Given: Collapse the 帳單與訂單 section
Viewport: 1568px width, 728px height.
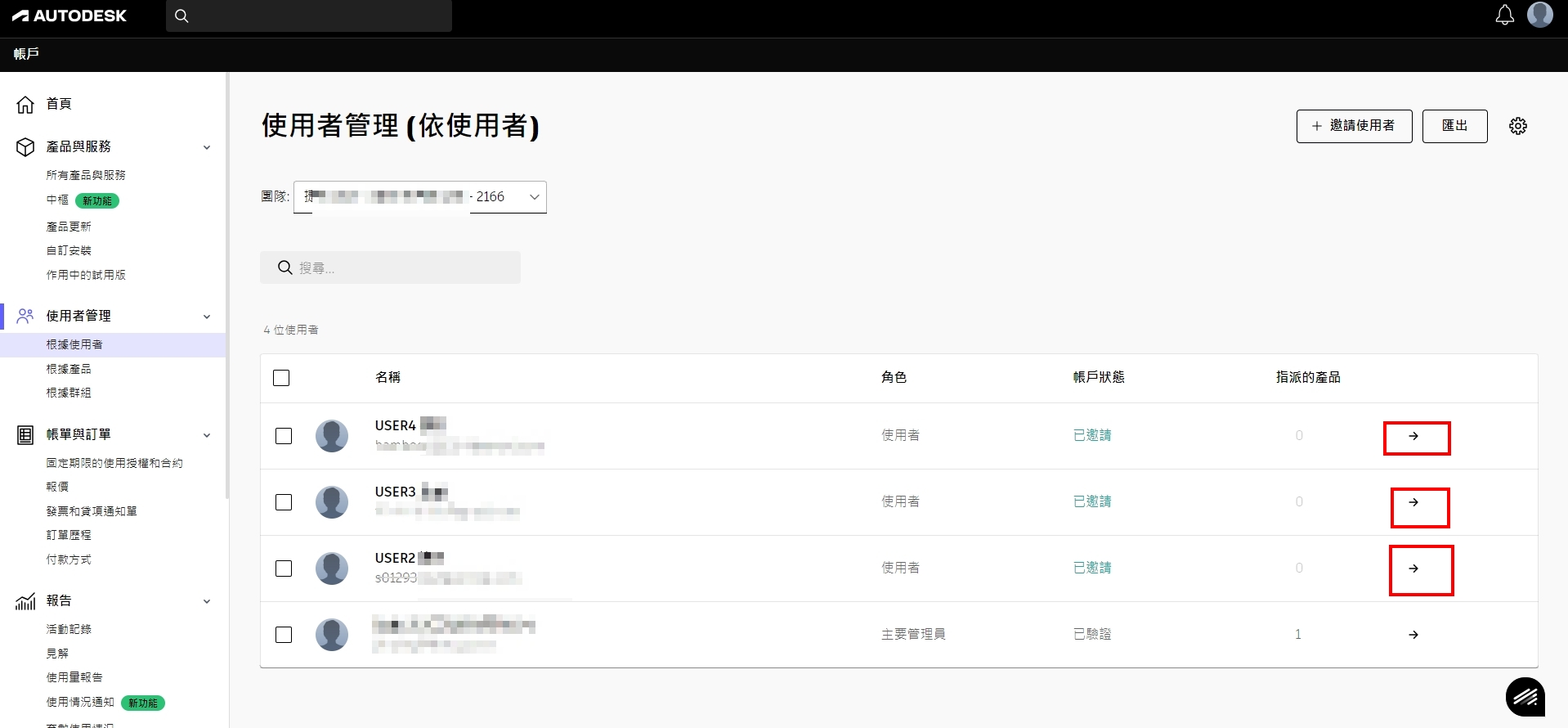Looking at the screenshot, I should tap(206, 435).
